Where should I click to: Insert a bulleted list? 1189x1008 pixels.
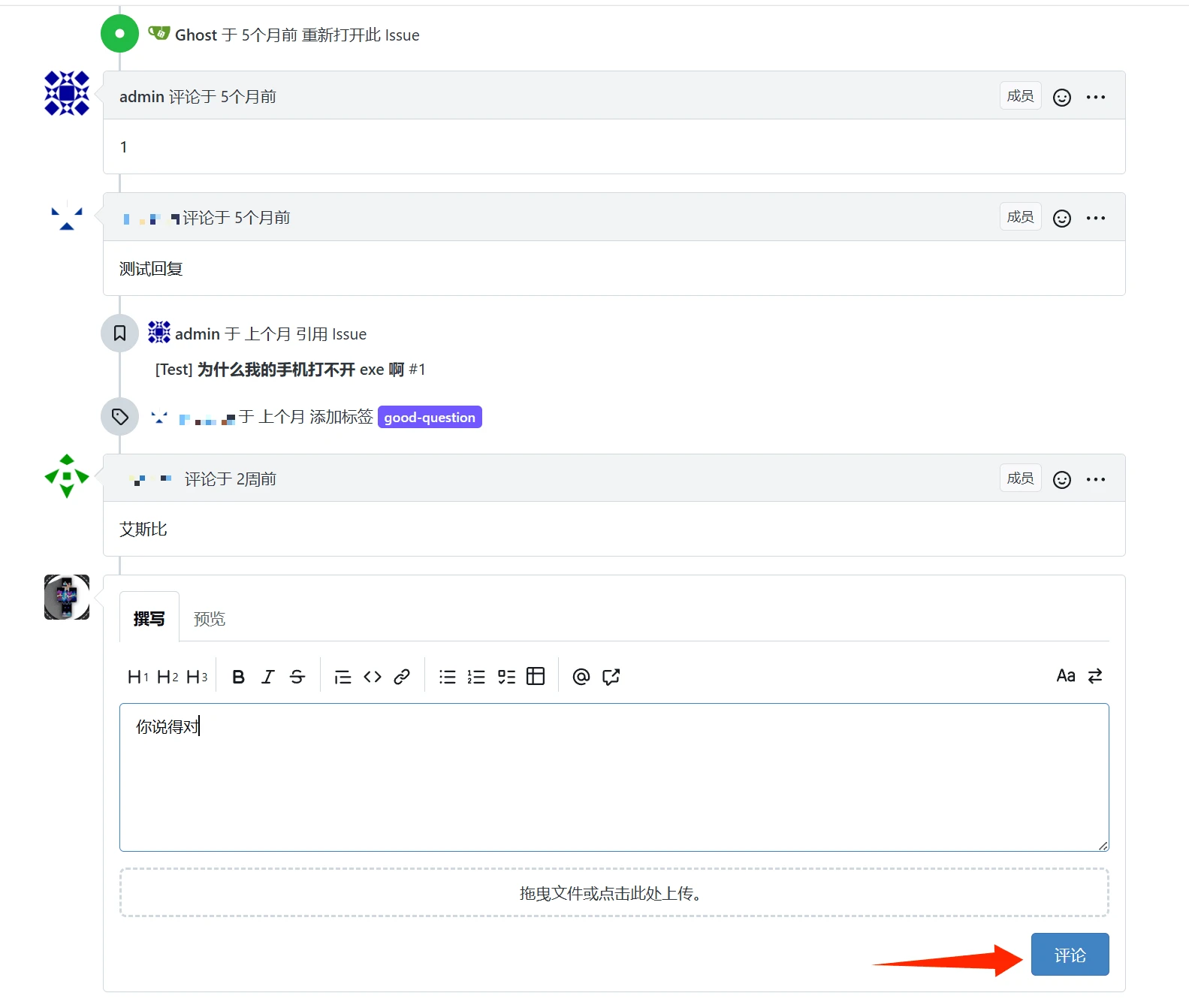tap(448, 677)
